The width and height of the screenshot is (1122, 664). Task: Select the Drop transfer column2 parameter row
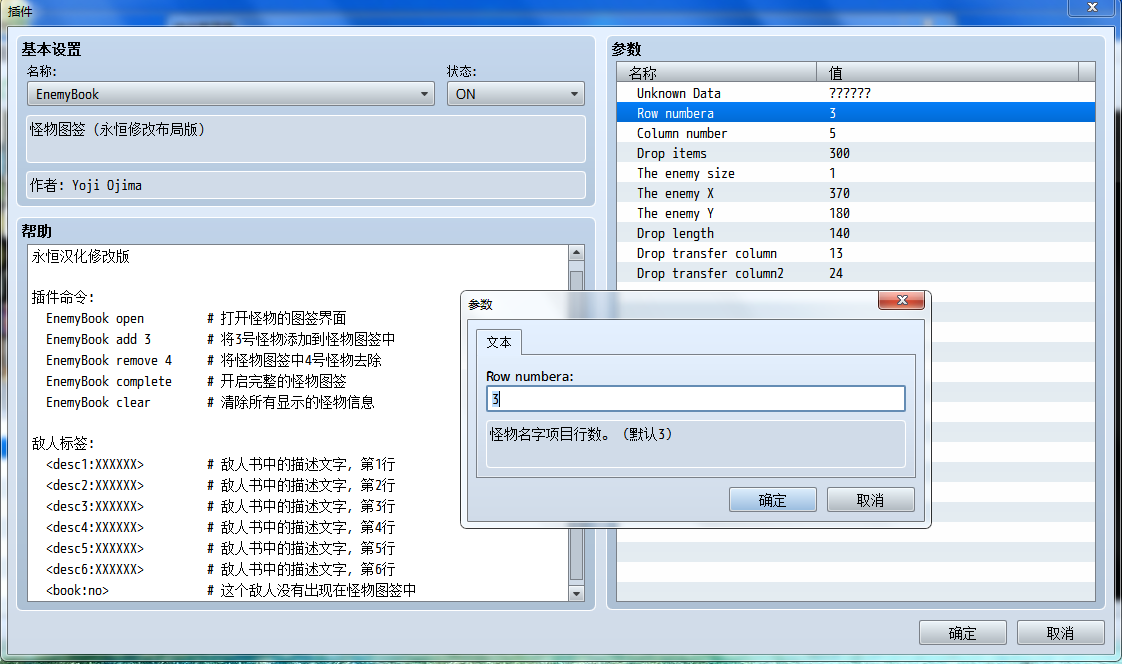[856, 273]
